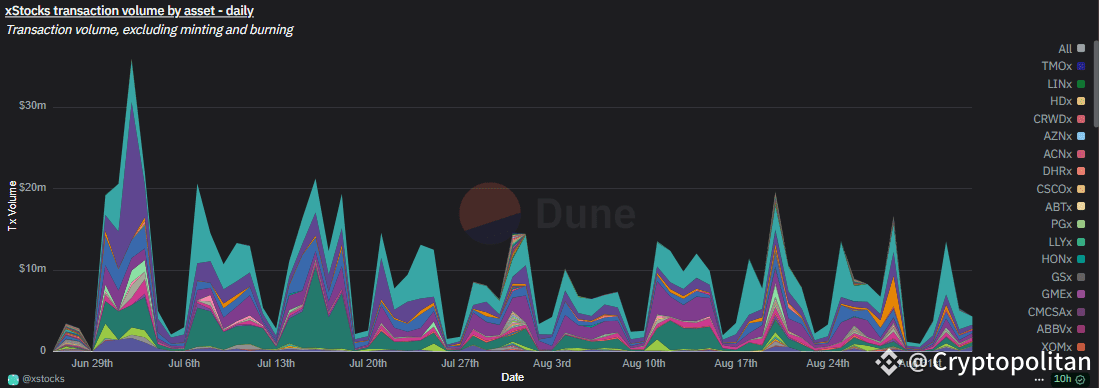Screen dimensions: 1099x388
Task: Toggle DHRx legend entry
Action: [1065, 171]
